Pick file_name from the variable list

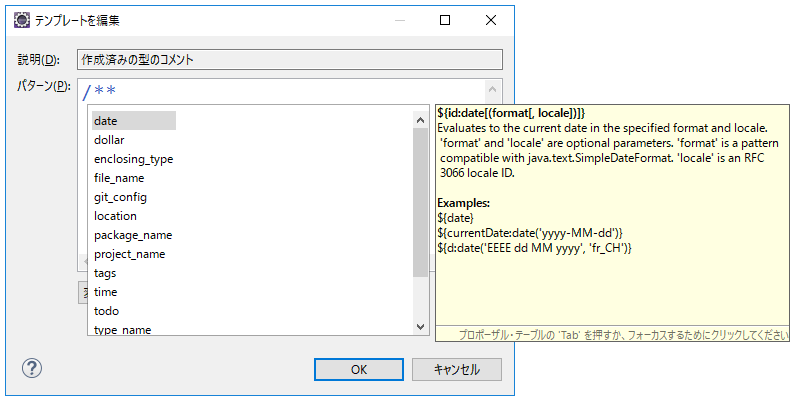pyautogui.click(x=119, y=178)
